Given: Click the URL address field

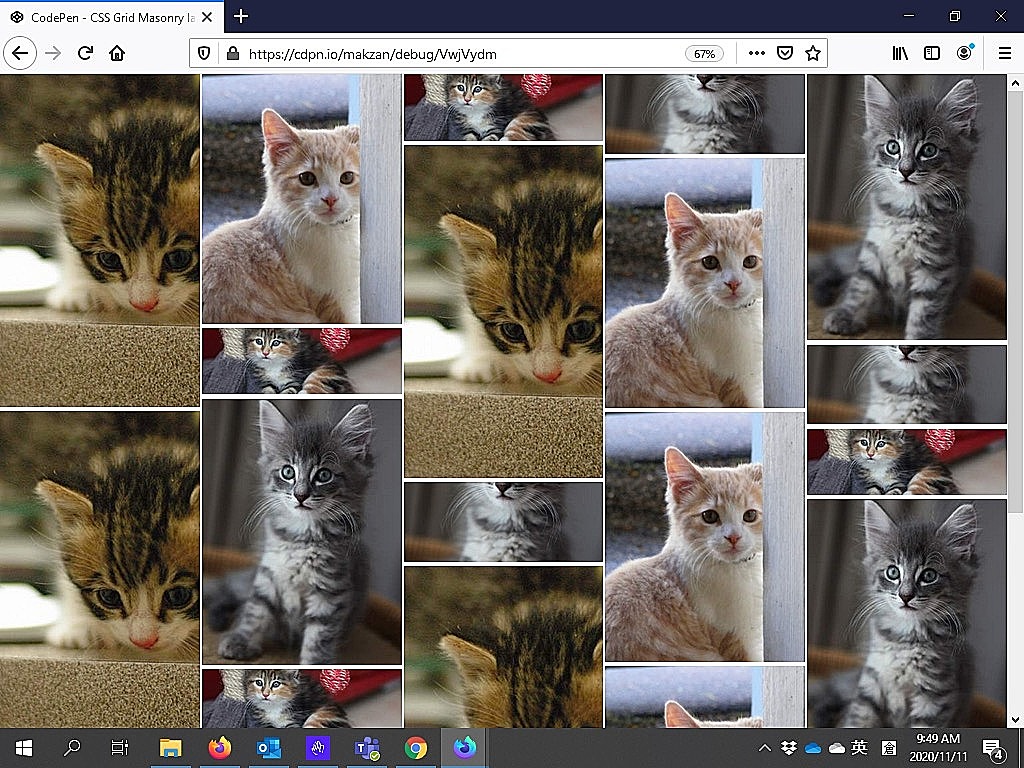Looking at the screenshot, I should 450,54.
